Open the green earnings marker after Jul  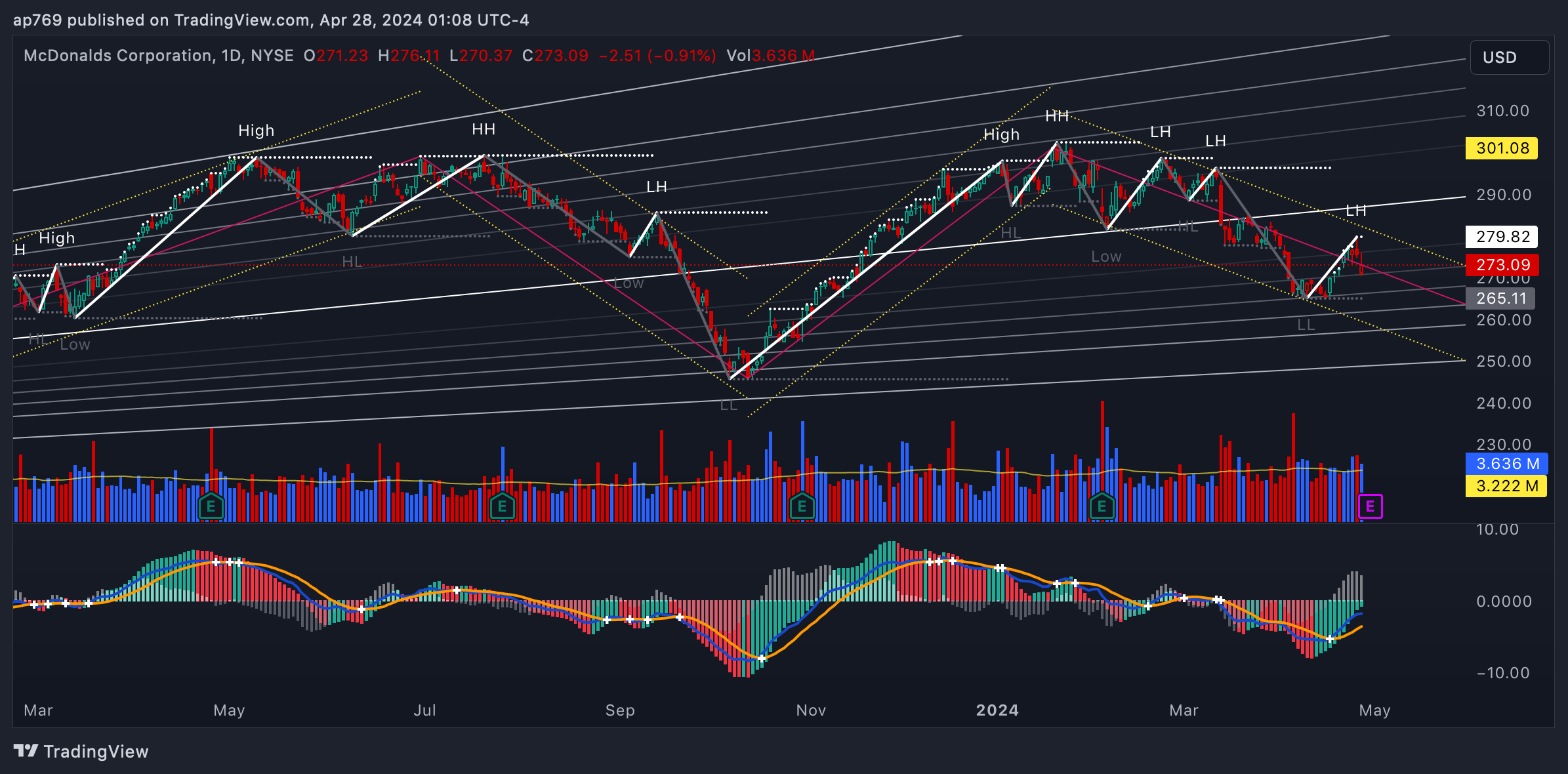pos(502,506)
